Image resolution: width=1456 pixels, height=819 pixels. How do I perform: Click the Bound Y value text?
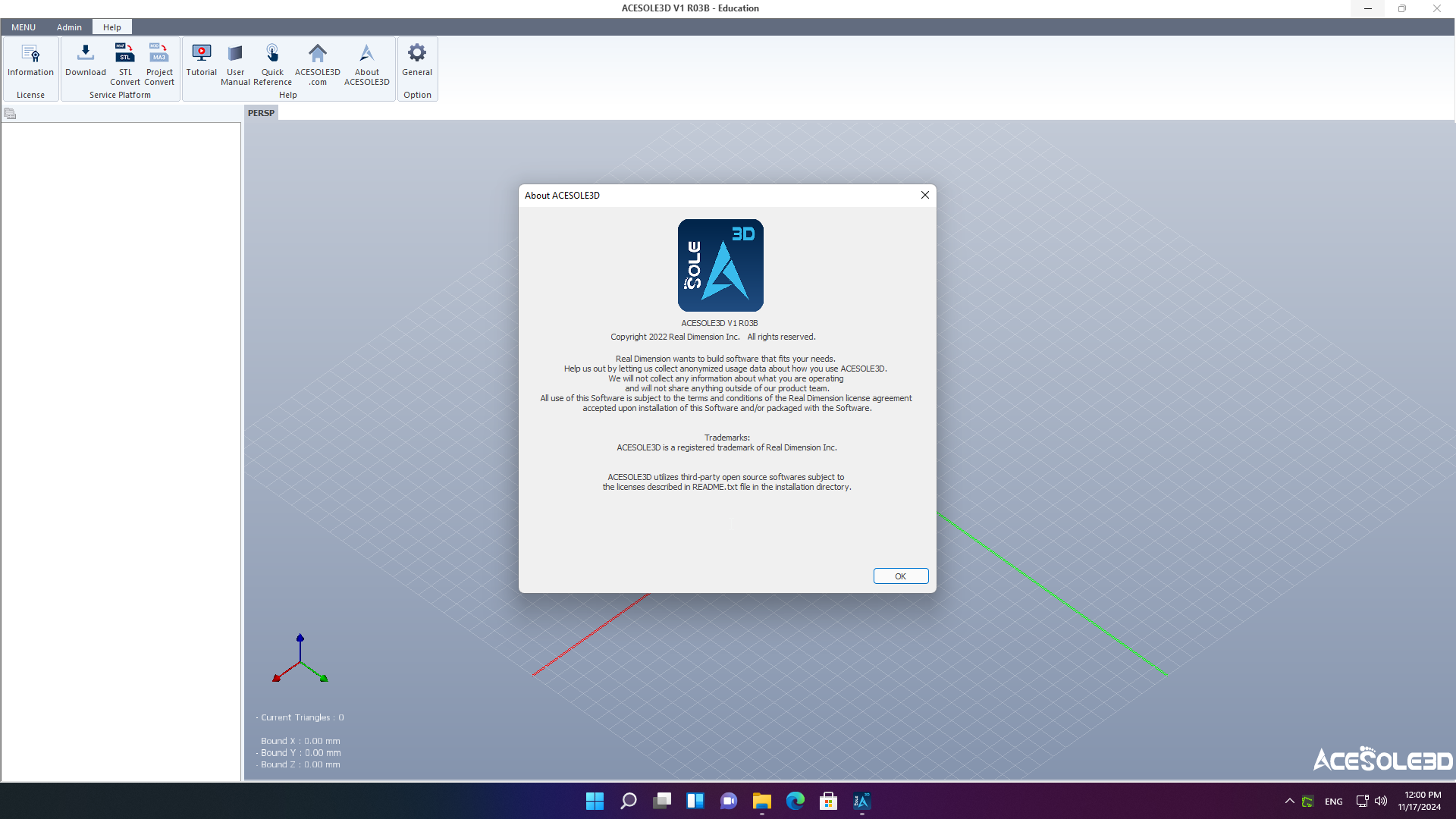tap(299, 753)
